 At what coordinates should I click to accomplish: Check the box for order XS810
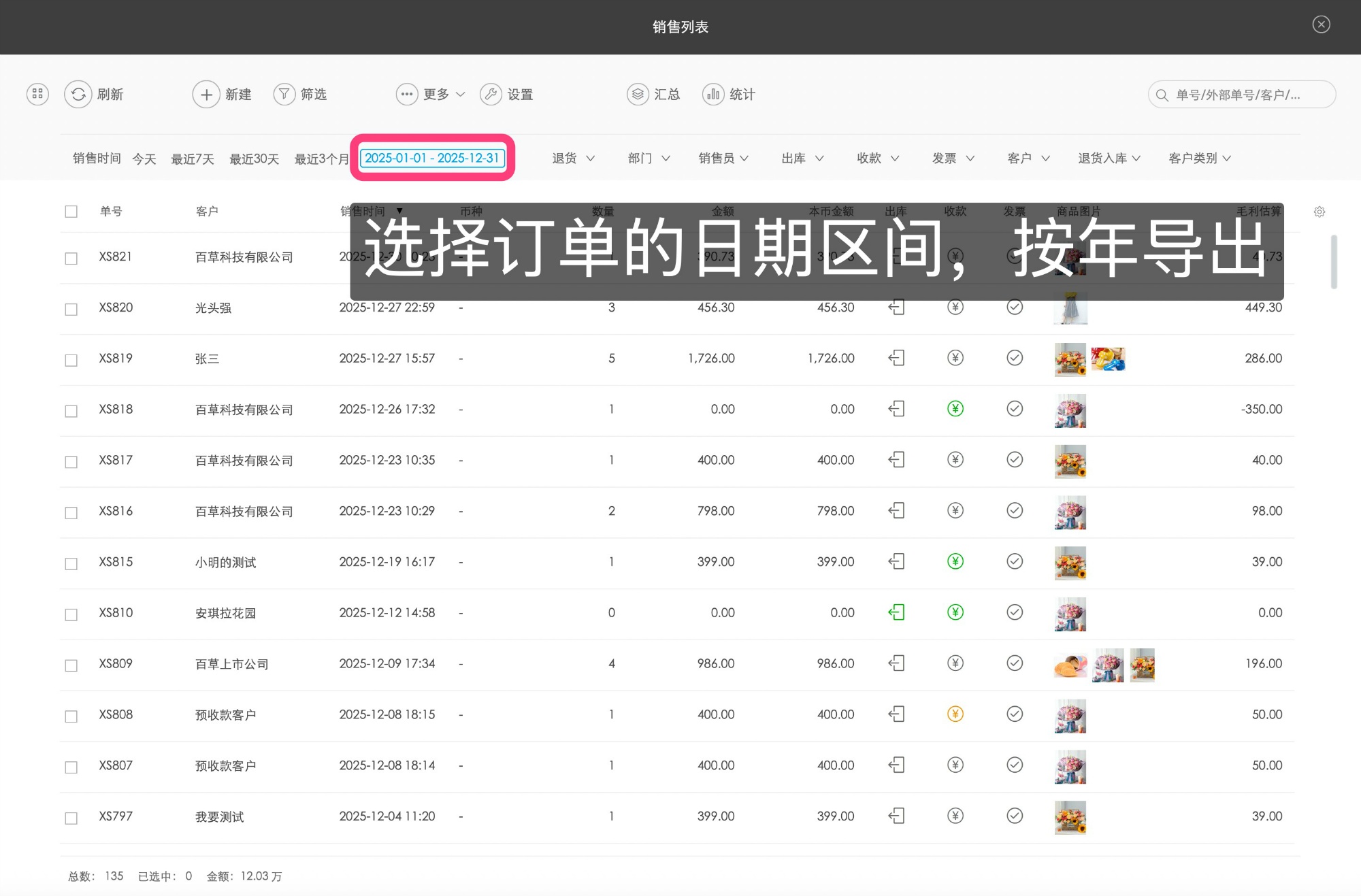(71, 614)
